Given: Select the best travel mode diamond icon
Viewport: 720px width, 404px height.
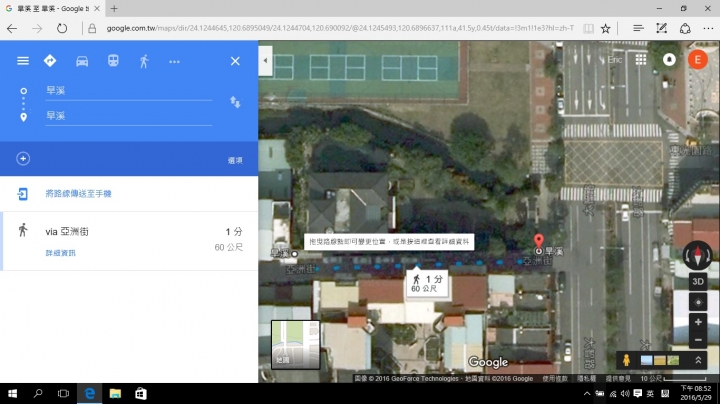Looking at the screenshot, I should click(50, 61).
